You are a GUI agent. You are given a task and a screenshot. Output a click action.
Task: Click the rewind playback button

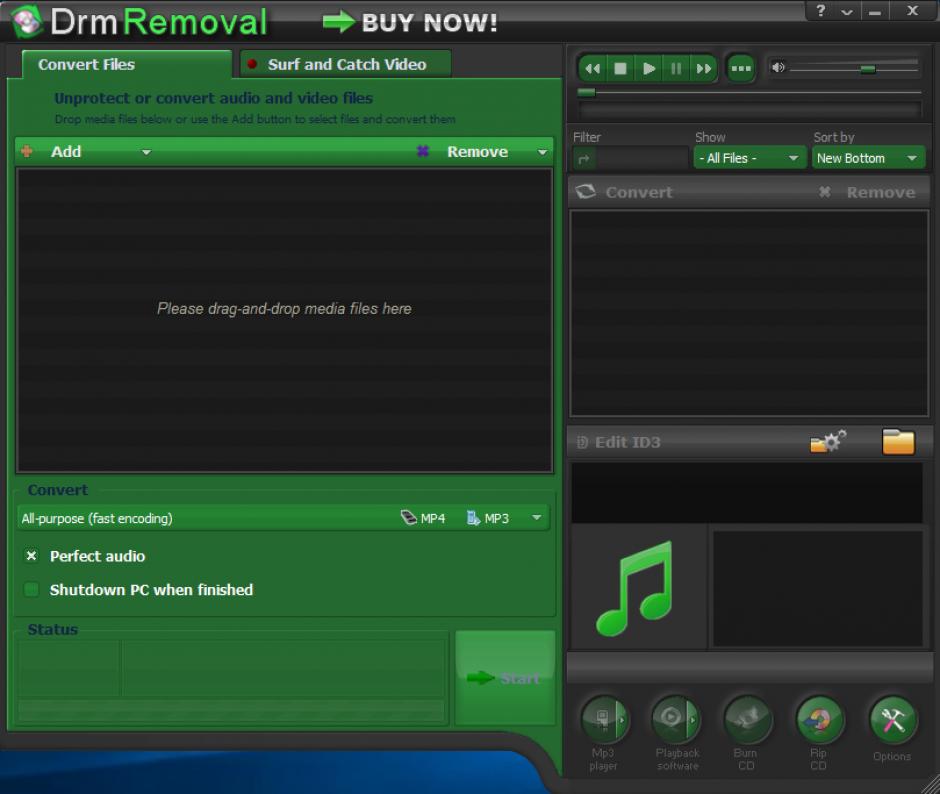pyautogui.click(x=593, y=68)
